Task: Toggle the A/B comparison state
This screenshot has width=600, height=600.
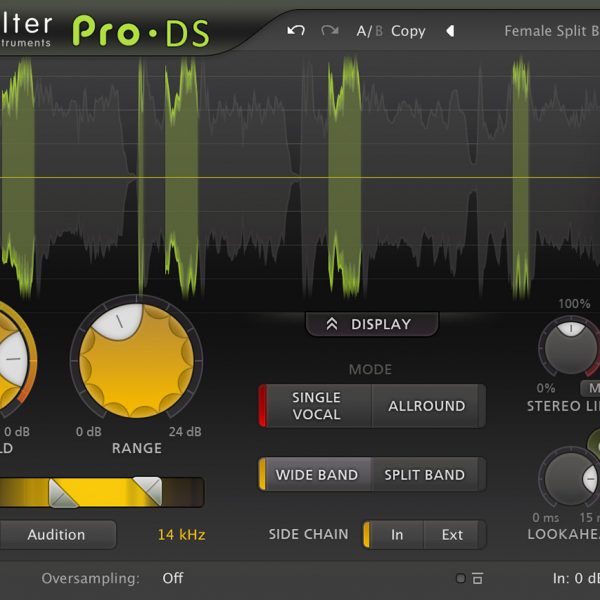Action: (x=369, y=31)
